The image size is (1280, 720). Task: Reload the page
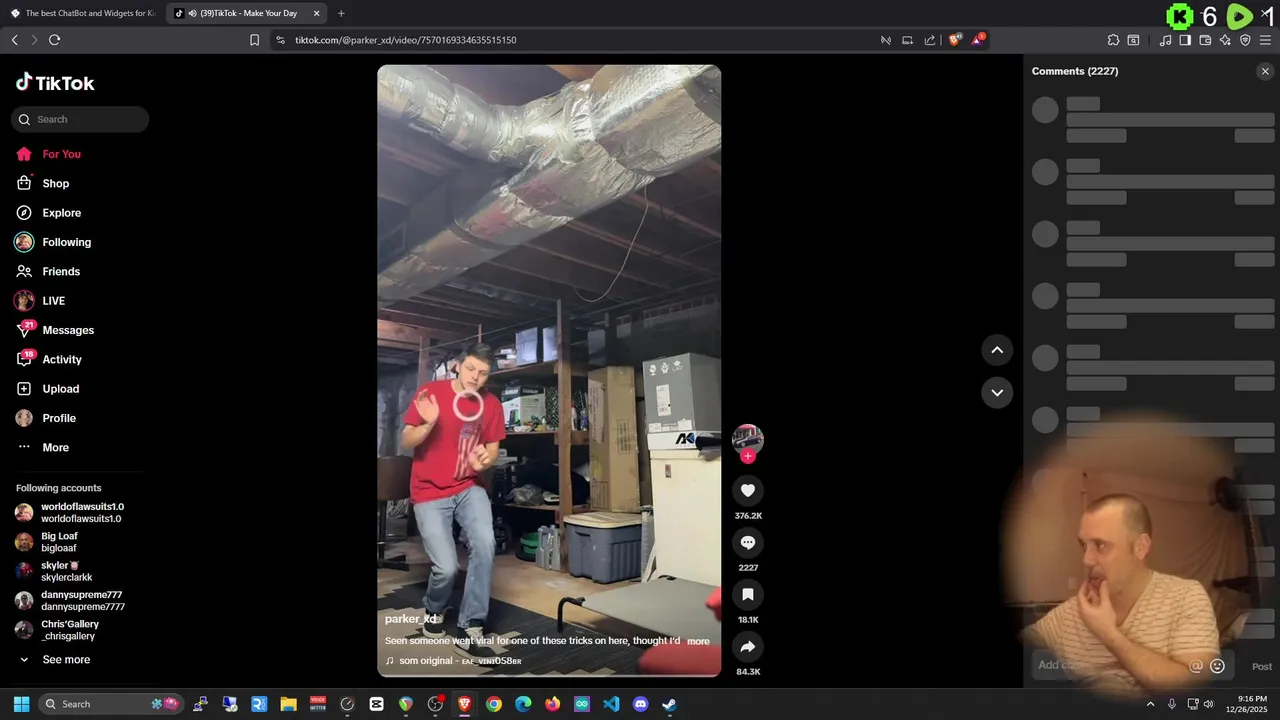[x=54, y=40]
